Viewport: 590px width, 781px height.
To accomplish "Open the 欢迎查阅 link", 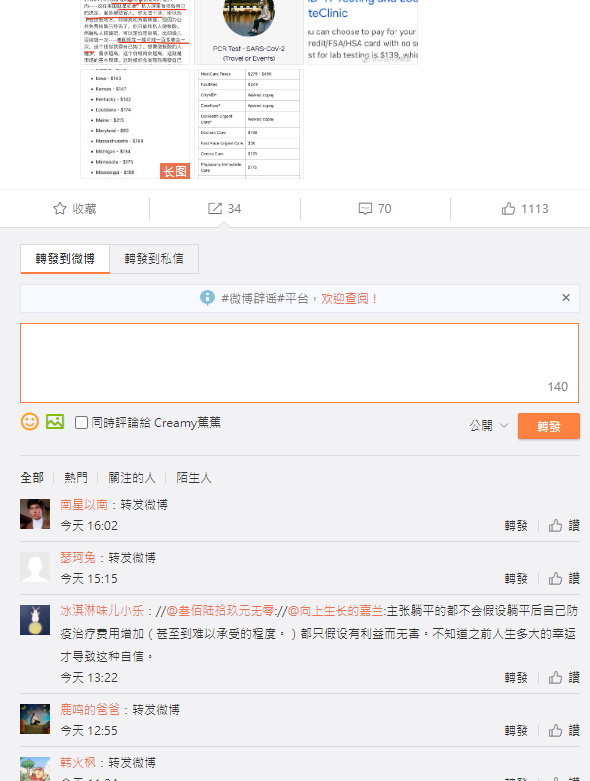I will coord(349,298).
